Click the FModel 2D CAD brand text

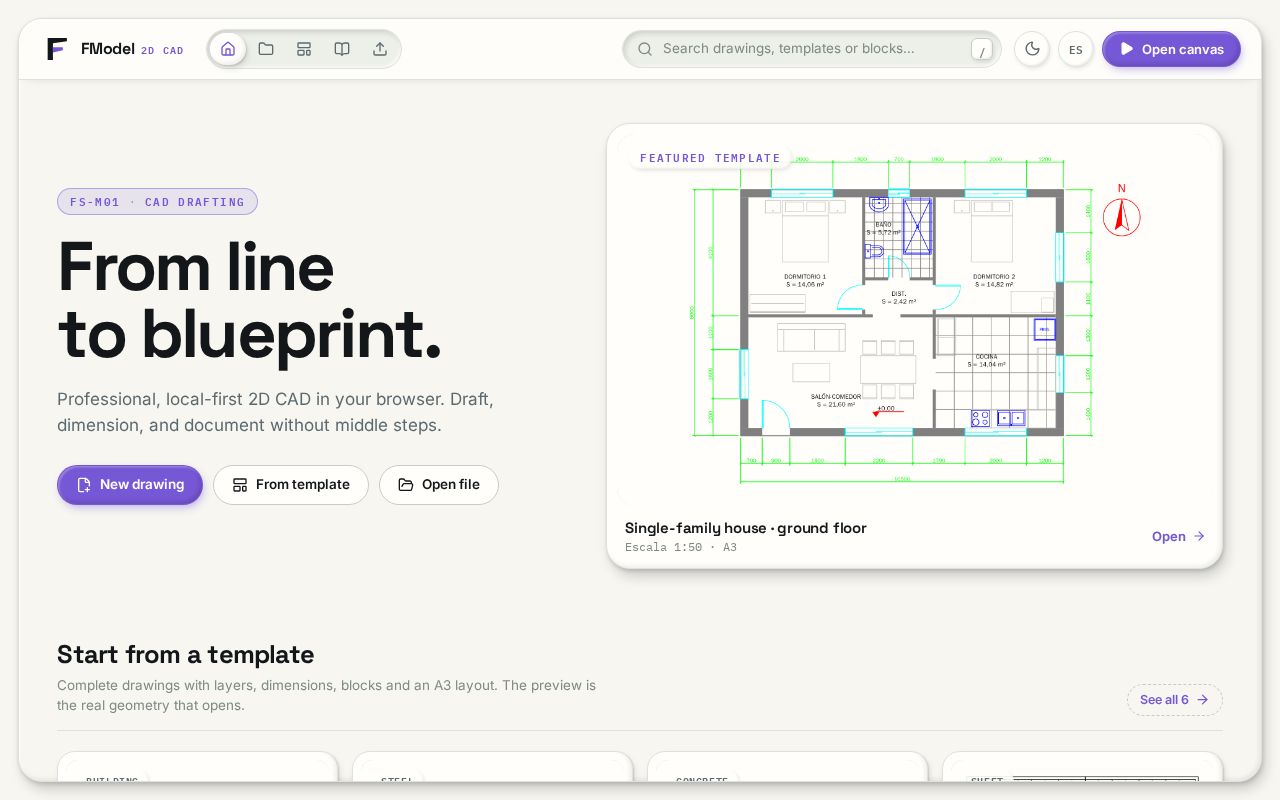[x=132, y=49]
